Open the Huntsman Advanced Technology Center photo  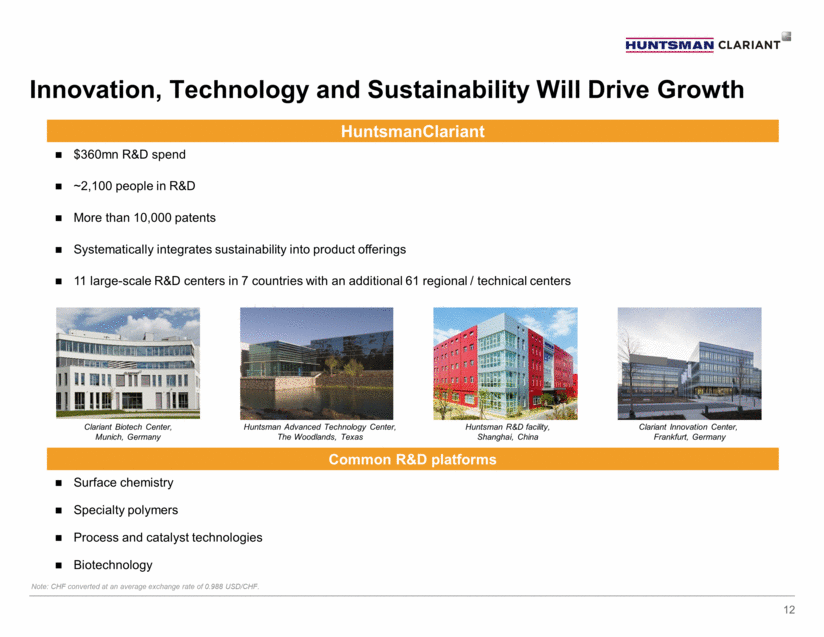[316, 363]
